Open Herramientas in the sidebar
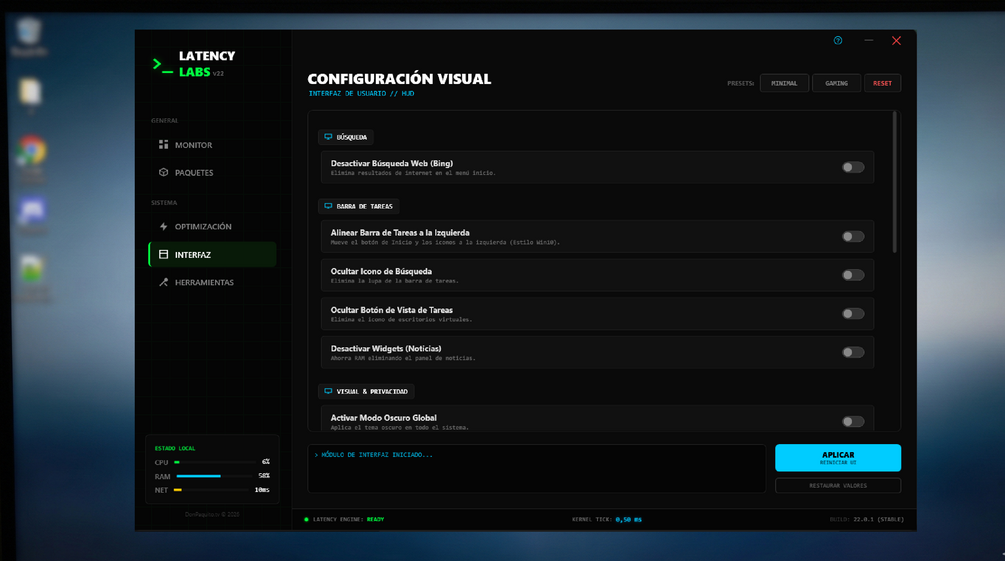The height and width of the screenshot is (561, 1005). (x=212, y=282)
